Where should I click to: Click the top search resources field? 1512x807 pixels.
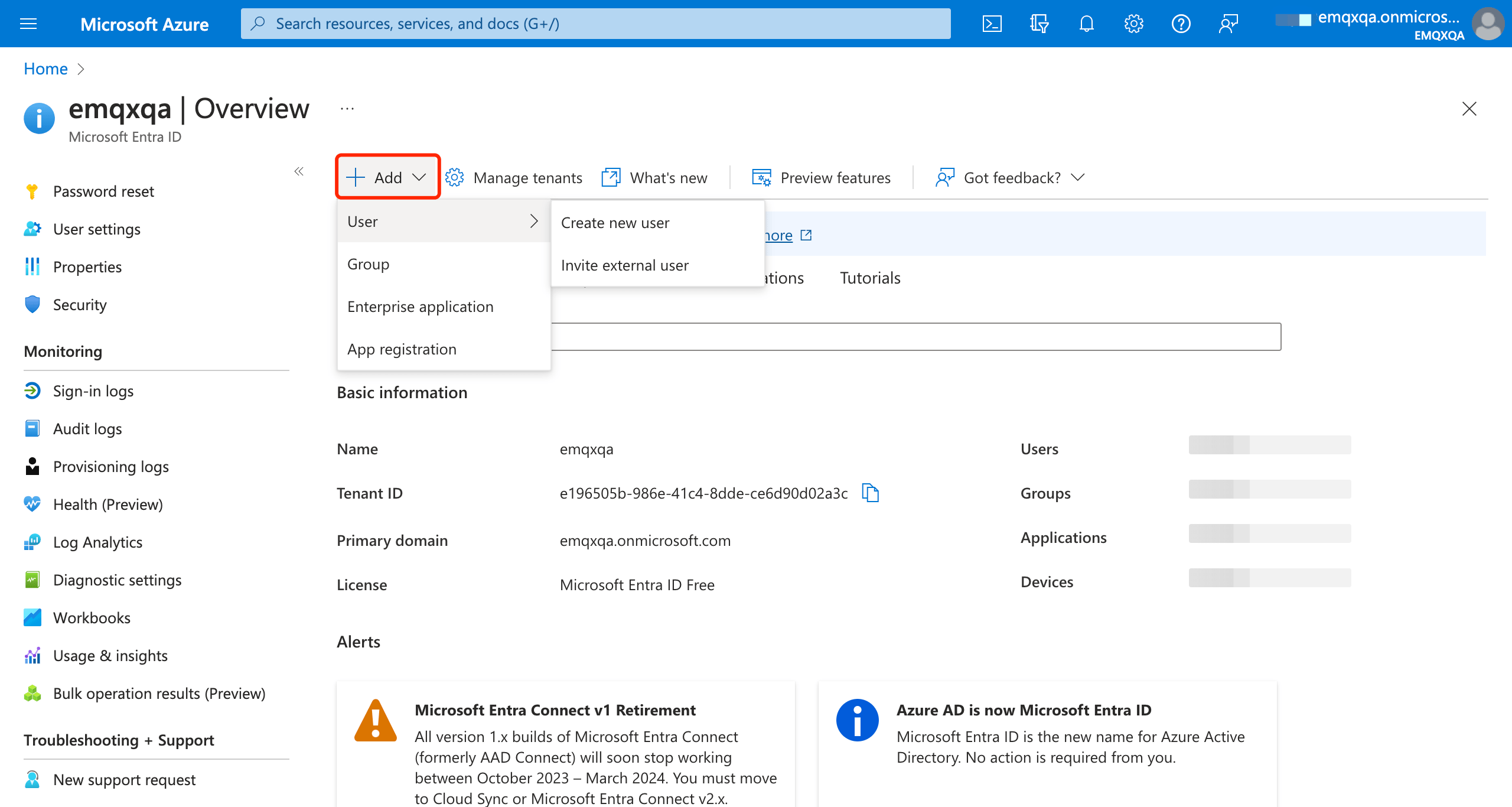[x=595, y=24]
